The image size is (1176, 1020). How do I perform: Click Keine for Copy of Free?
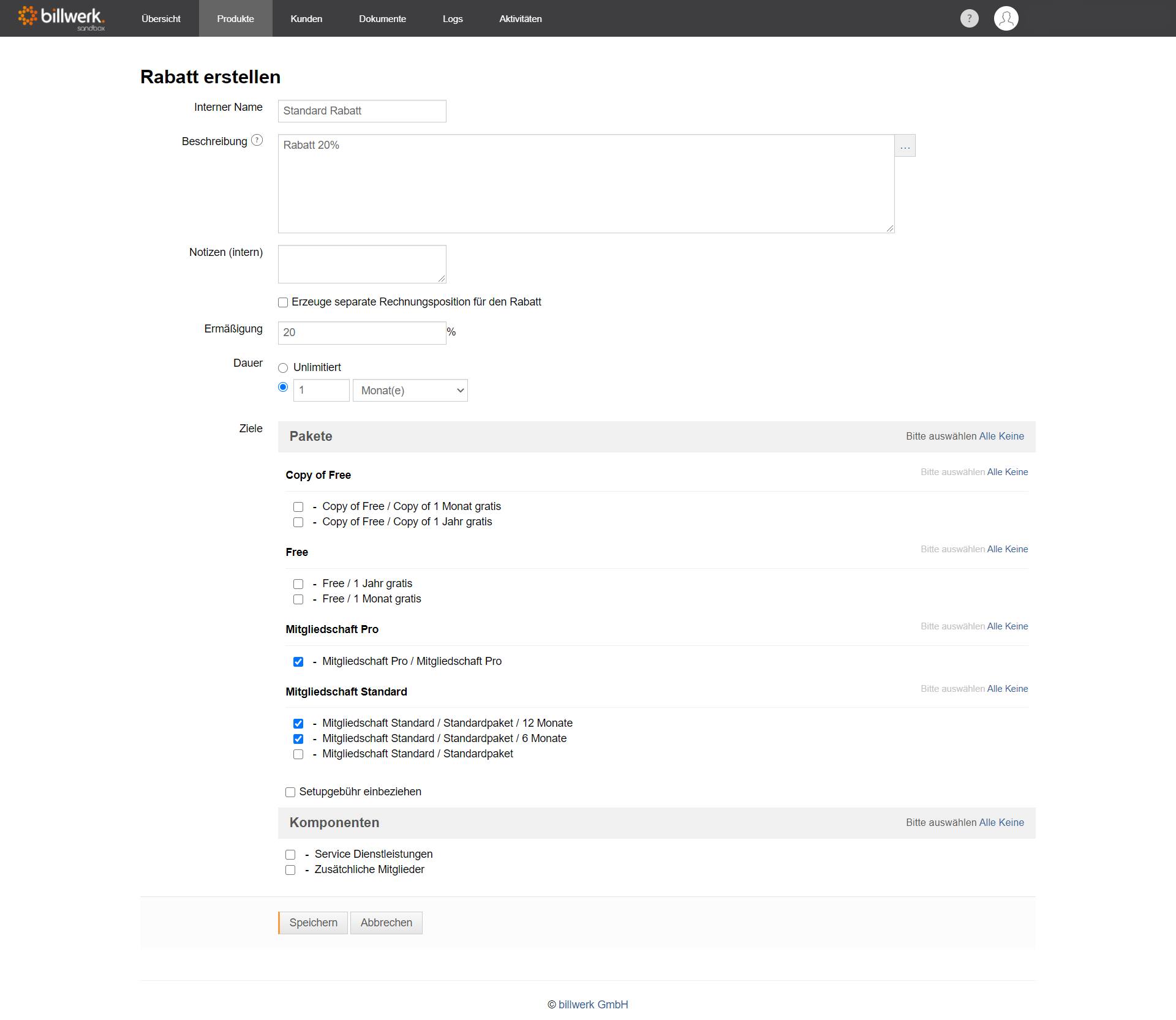coord(1017,472)
